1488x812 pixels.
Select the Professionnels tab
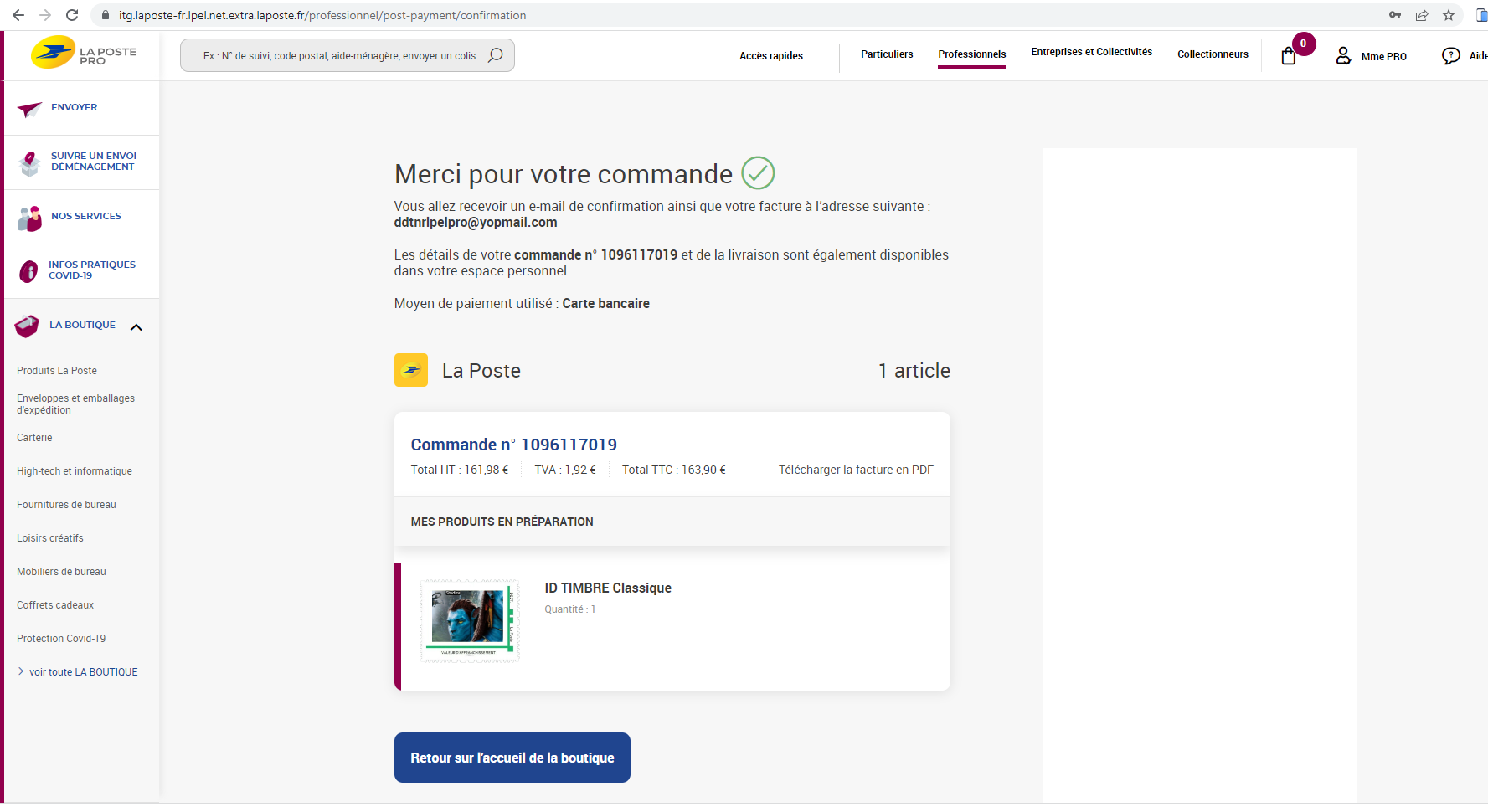pos(971,54)
